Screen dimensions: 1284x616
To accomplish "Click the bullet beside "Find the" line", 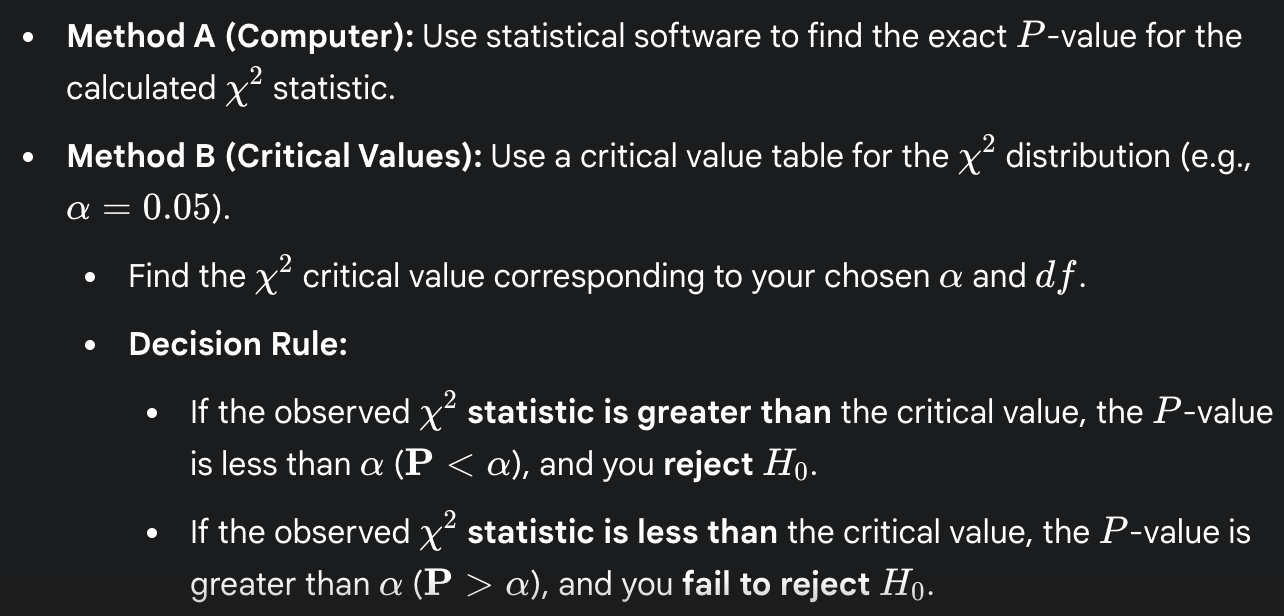I will [94, 278].
